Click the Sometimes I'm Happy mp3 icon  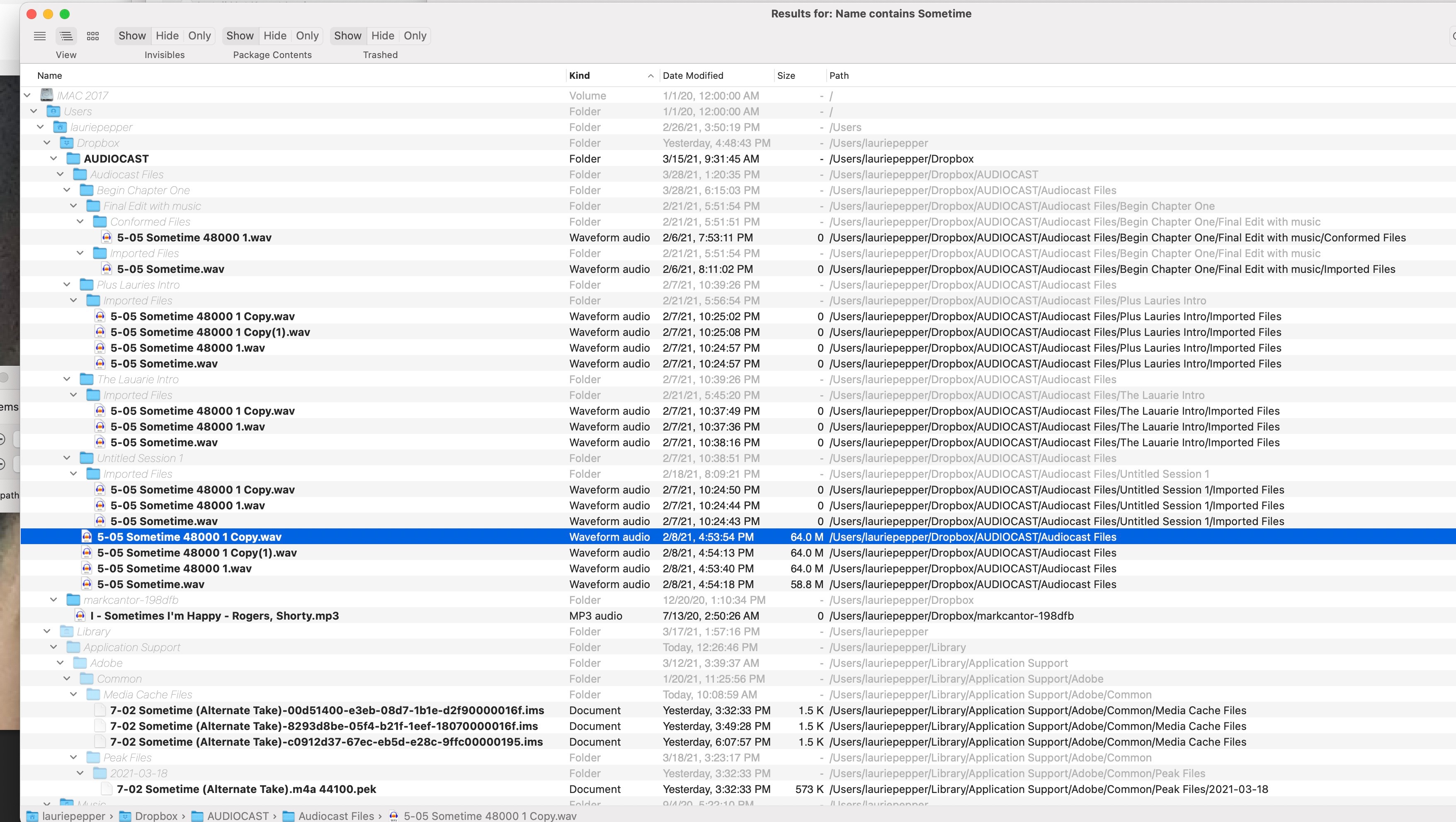(80, 615)
